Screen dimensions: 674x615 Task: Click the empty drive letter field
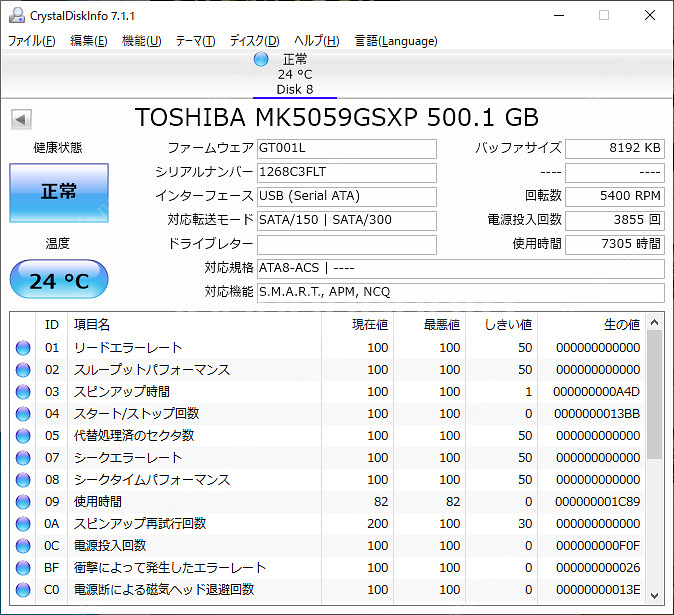click(347, 245)
